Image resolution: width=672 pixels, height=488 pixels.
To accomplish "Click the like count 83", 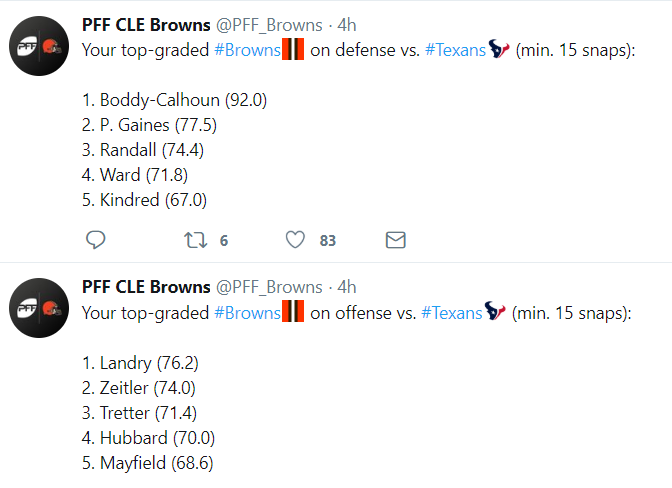I will [327, 241].
